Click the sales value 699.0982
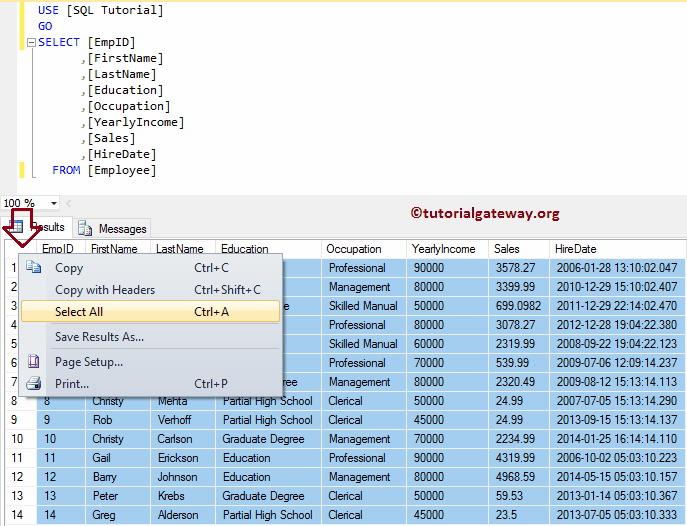The image size is (687, 526). (x=519, y=306)
